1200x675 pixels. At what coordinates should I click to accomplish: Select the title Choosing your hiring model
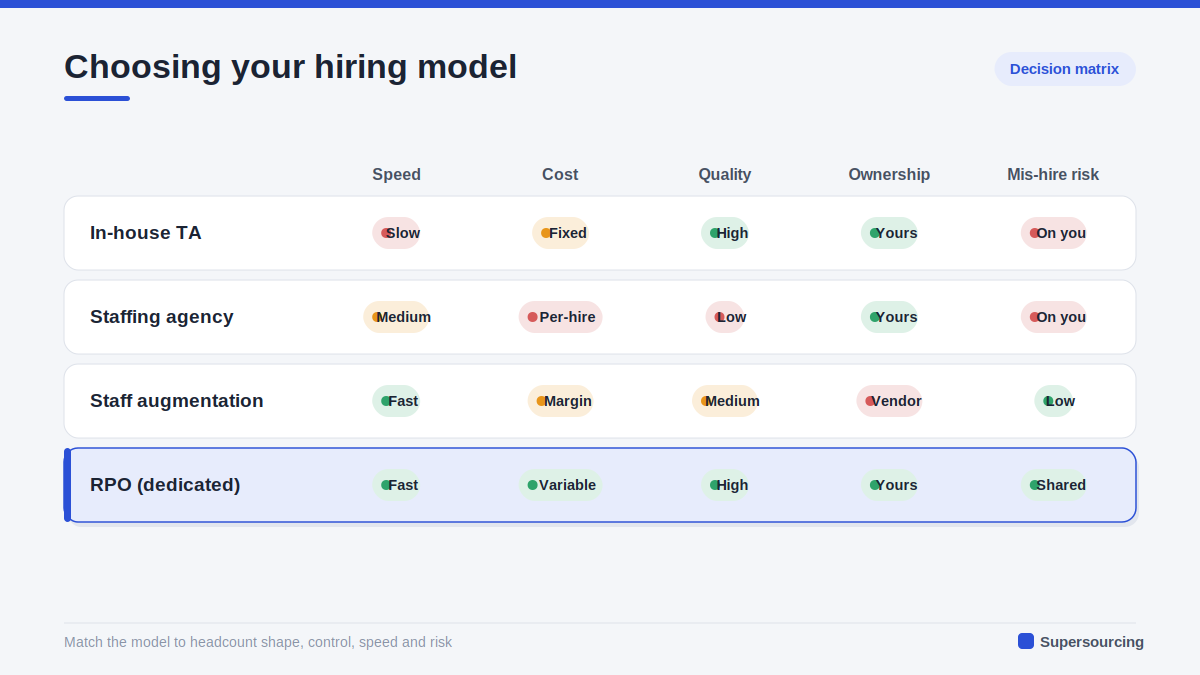point(290,67)
